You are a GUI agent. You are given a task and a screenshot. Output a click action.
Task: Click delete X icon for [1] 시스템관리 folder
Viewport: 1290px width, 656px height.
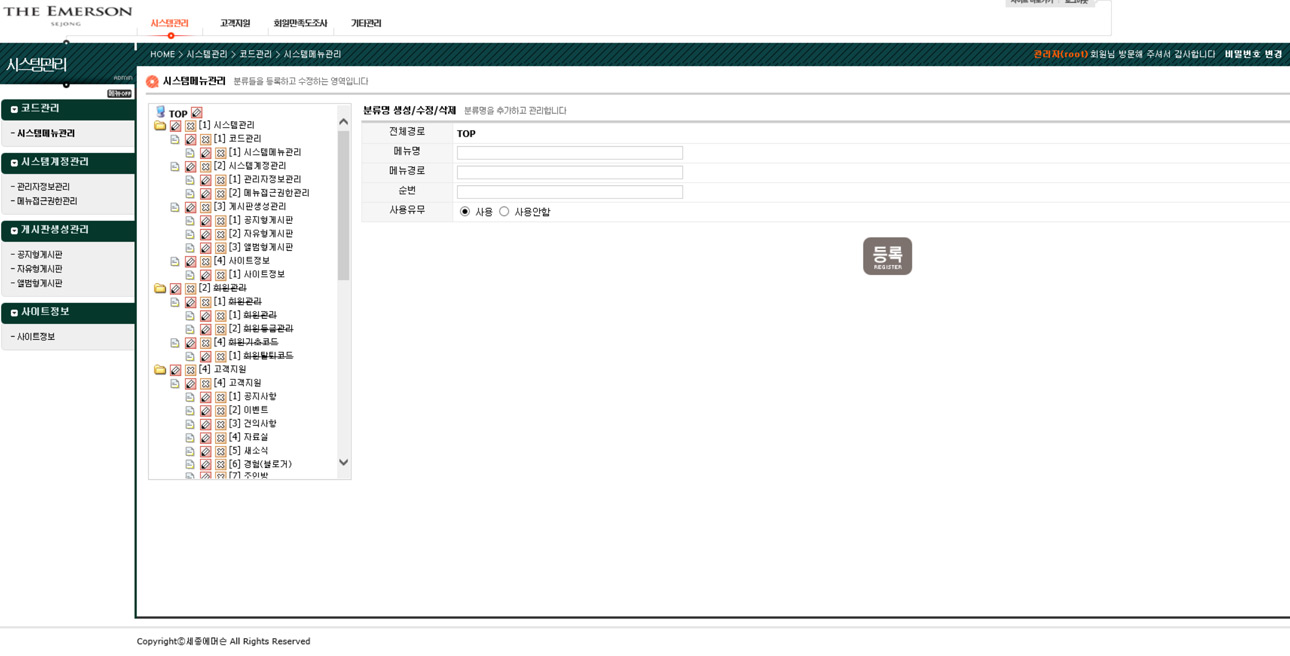pos(190,126)
